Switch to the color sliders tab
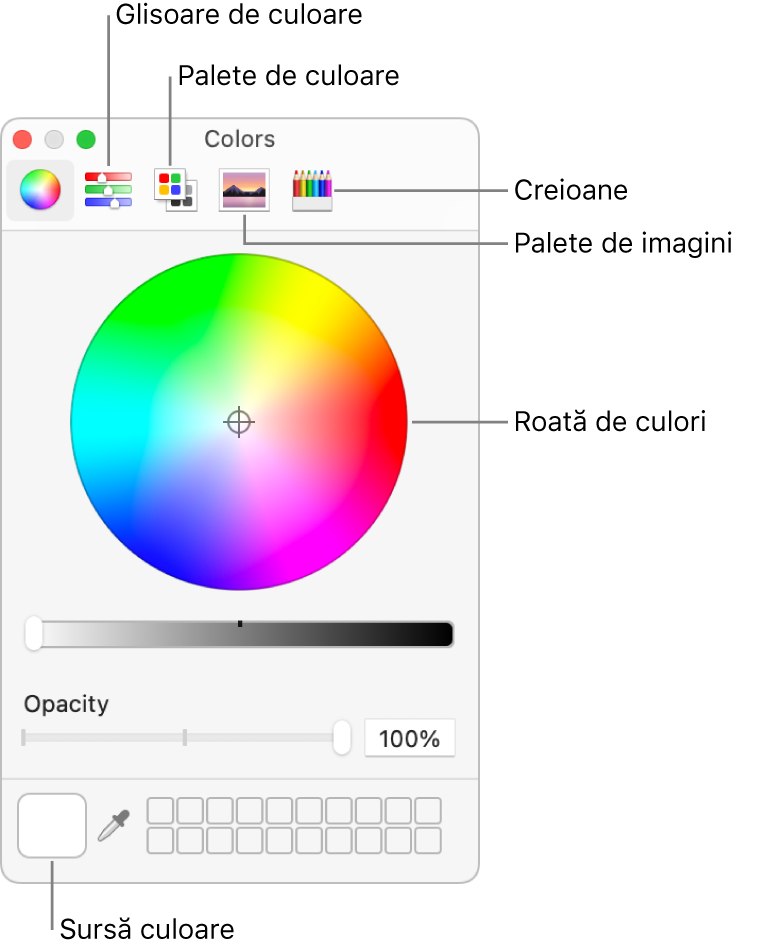The width and height of the screenshot is (766, 952). pos(108,190)
